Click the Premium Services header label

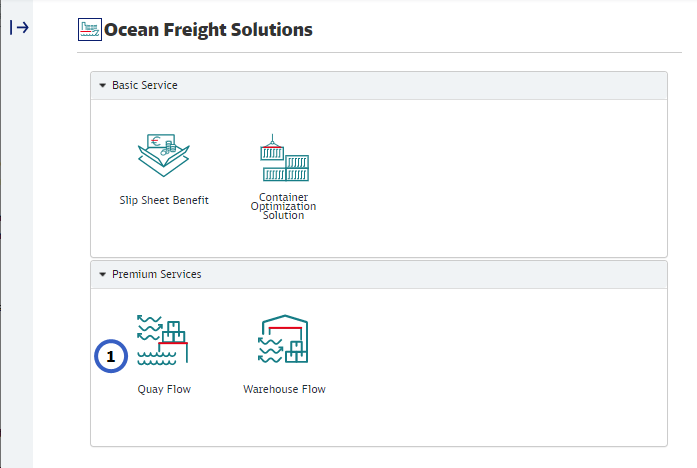tap(156, 274)
